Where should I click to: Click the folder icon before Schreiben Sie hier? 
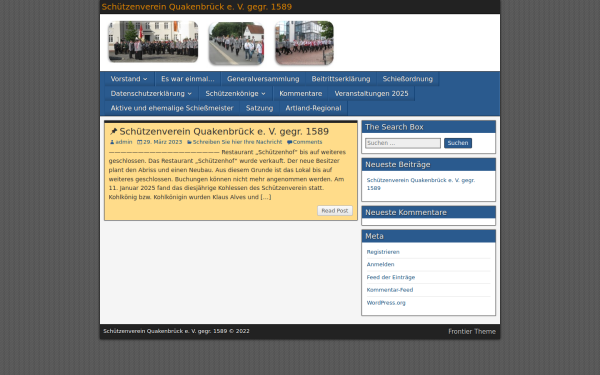click(189, 142)
